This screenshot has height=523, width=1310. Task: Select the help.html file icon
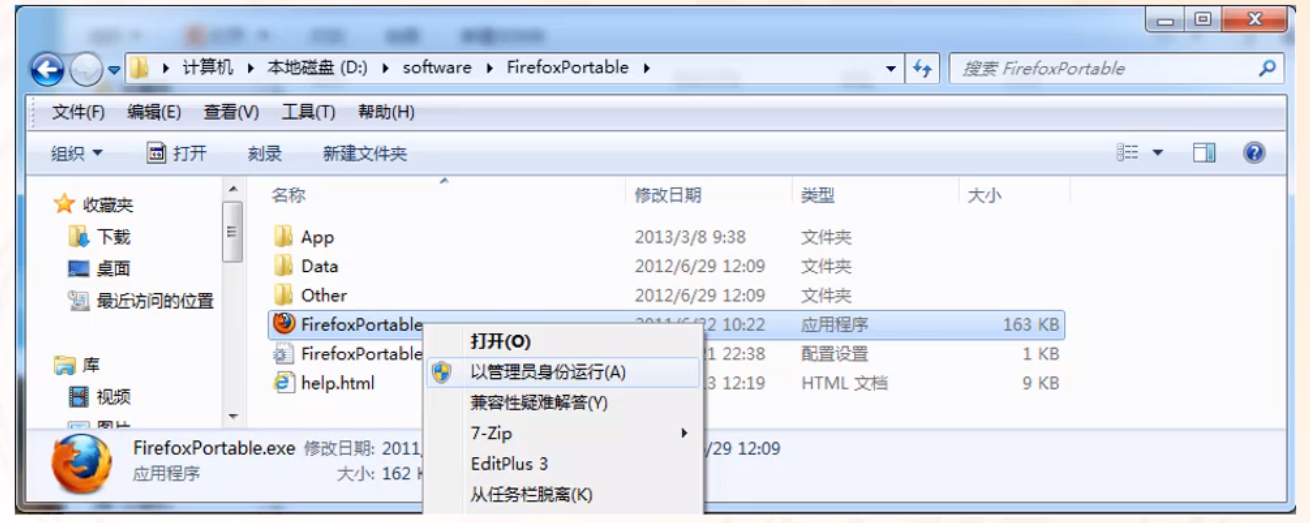point(283,382)
